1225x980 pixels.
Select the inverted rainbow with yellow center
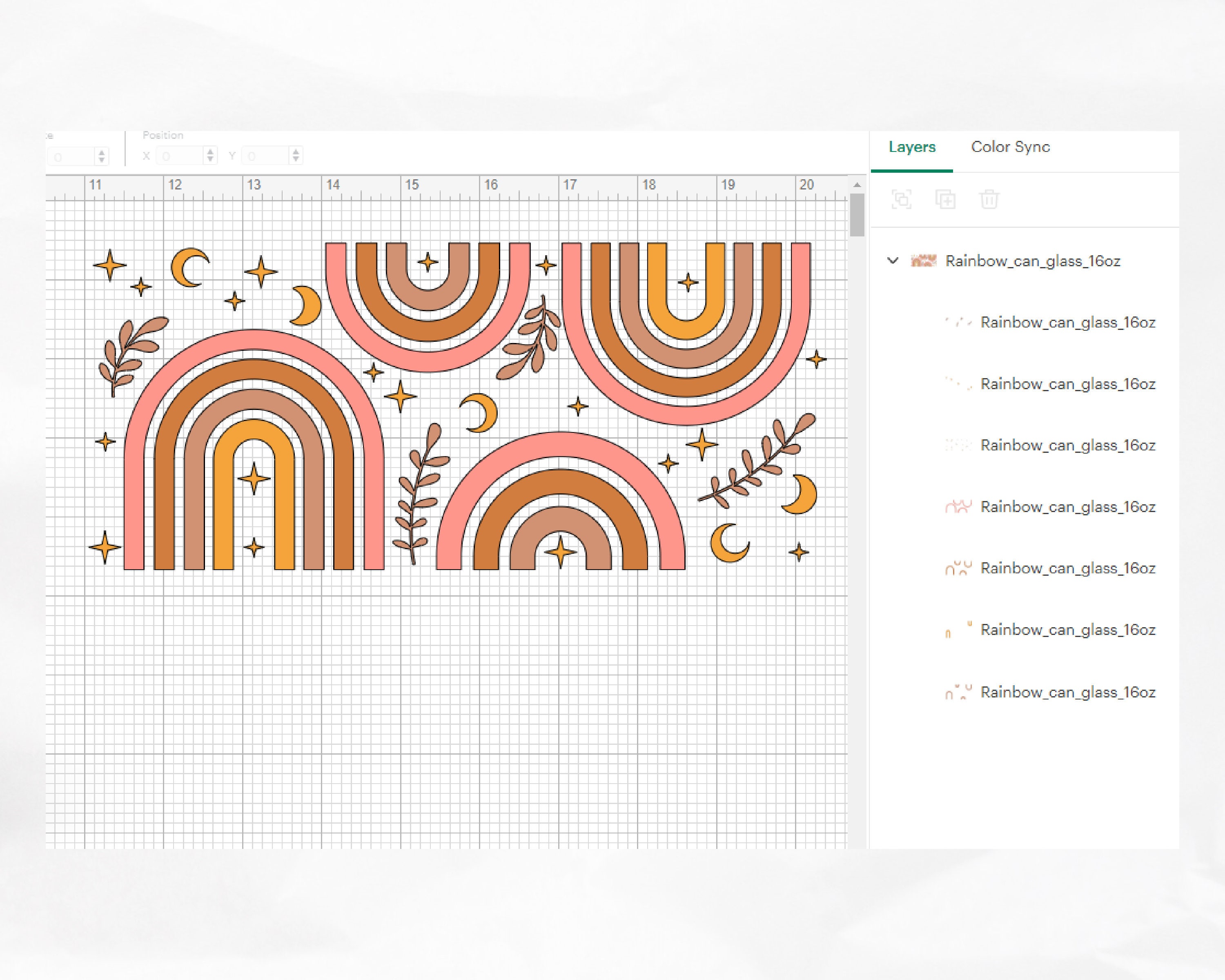[x=686, y=334]
